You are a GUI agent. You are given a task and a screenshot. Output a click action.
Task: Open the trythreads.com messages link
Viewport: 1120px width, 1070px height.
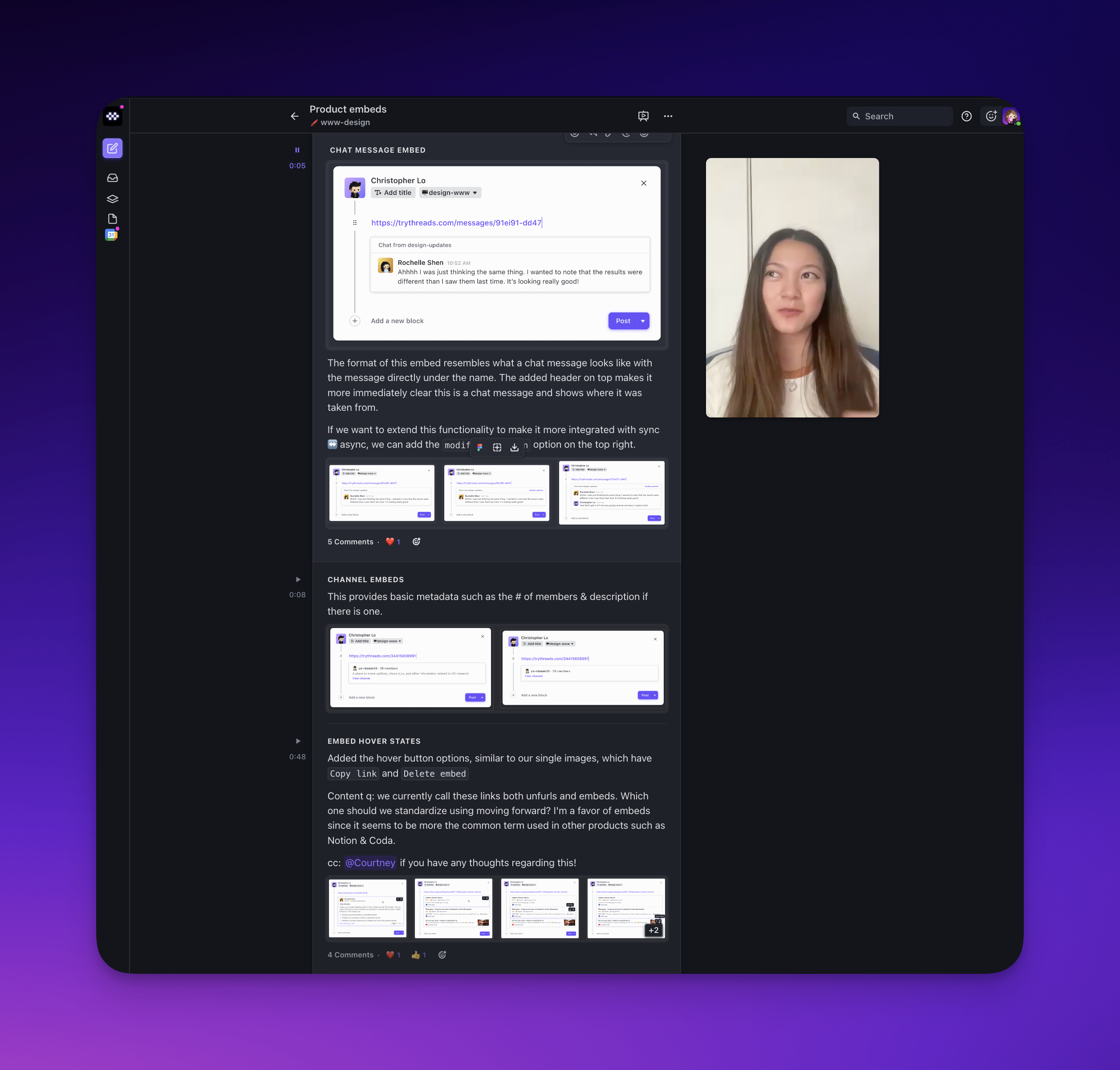pyautogui.click(x=456, y=223)
